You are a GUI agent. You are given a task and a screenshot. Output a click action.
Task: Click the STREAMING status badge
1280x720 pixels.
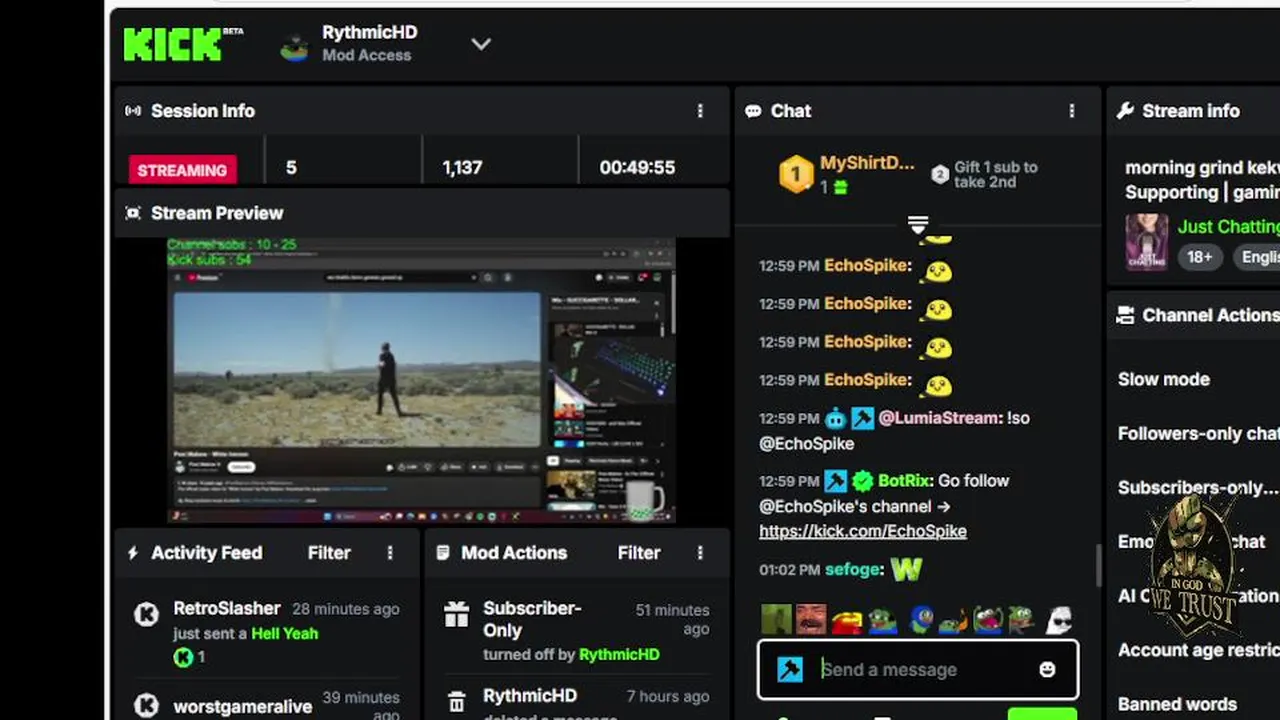coord(182,170)
